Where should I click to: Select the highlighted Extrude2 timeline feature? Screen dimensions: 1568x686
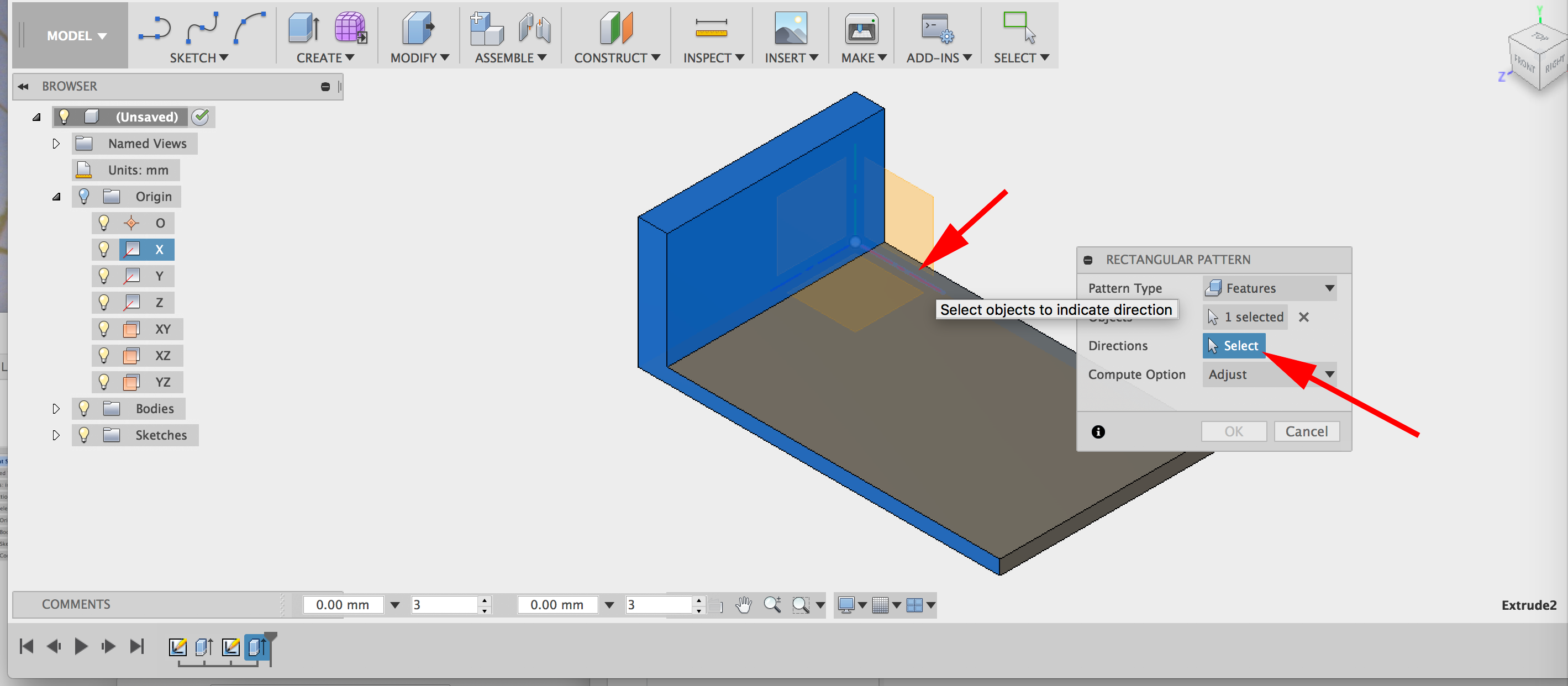[257, 646]
